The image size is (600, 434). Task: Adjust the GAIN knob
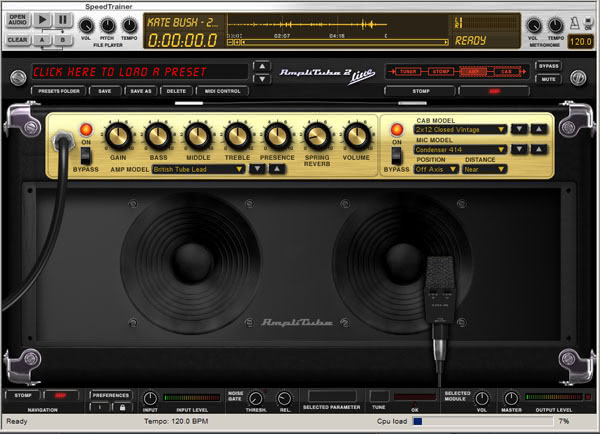click(118, 137)
